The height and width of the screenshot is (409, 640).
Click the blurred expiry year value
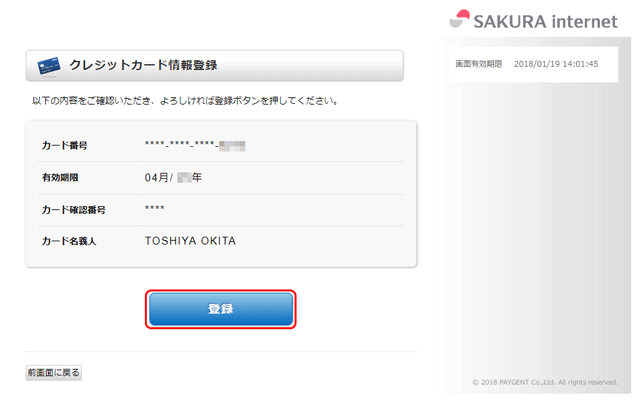pos(186,178)
